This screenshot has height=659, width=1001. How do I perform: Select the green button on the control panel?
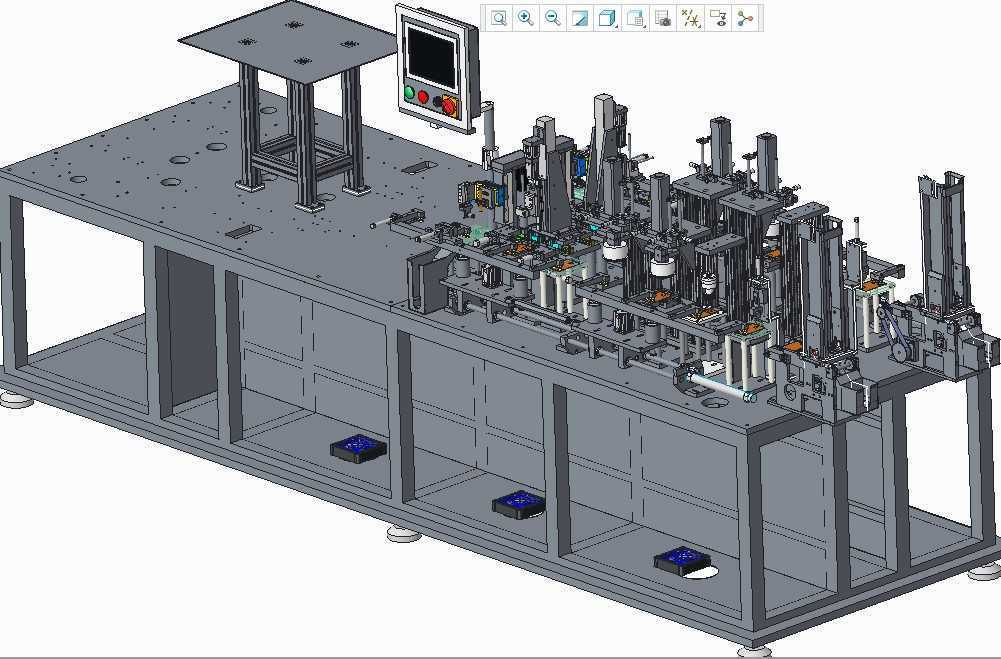click(x=409, y=94)
